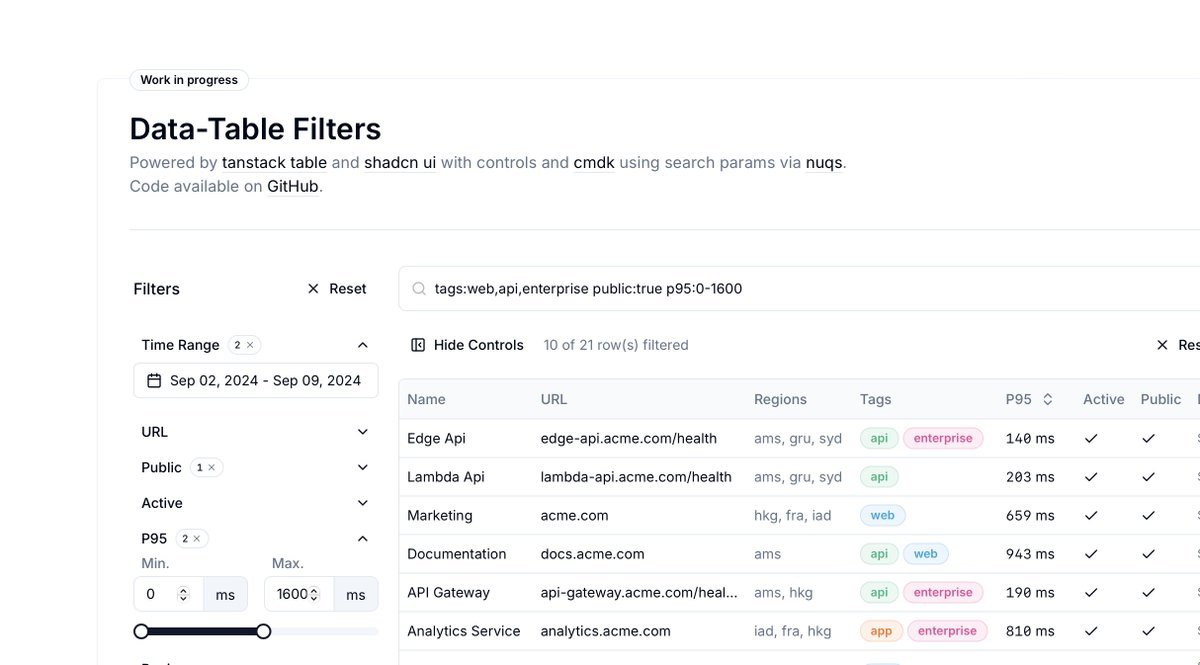Click the "Work in progress" badge
The height and width of the screenshot is (665, 1200).
(189, 80)
